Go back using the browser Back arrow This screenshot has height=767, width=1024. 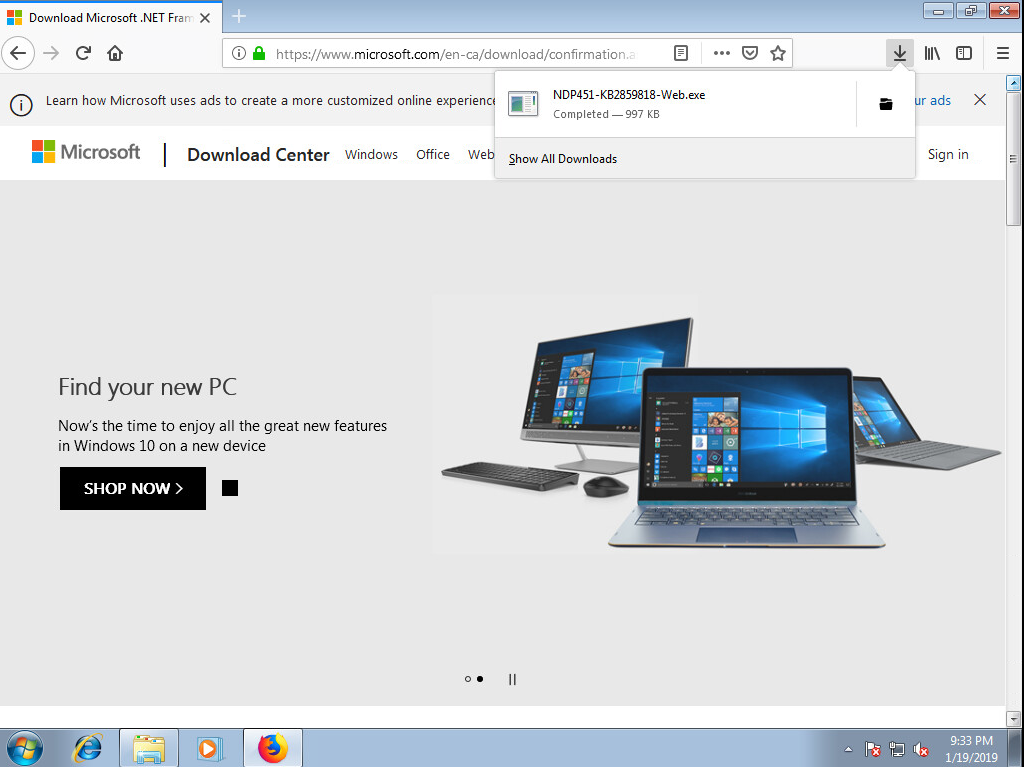click(18, 54)
